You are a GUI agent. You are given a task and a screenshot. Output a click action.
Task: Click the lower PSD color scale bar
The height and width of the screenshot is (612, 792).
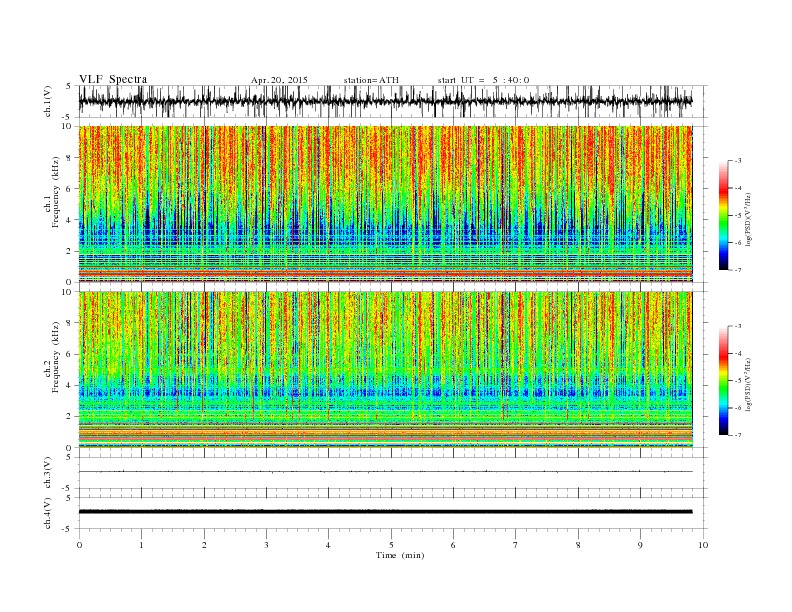click(x=723, y=381)
